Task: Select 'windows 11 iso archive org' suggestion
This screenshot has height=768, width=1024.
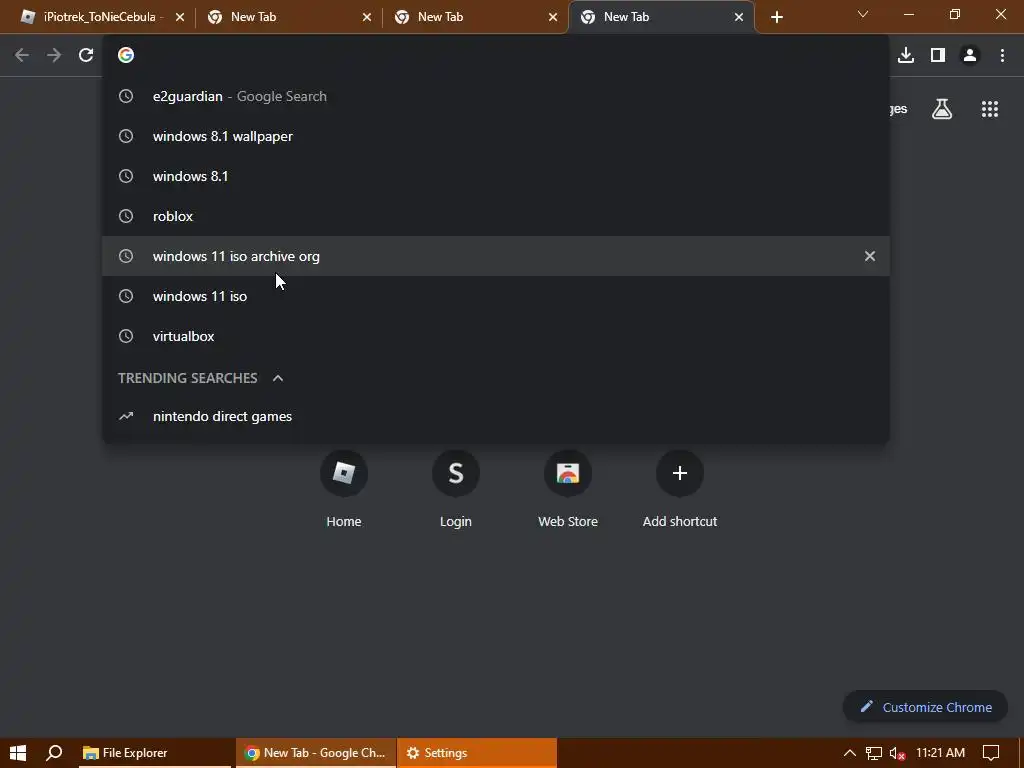Action: [x=496, y=256]
